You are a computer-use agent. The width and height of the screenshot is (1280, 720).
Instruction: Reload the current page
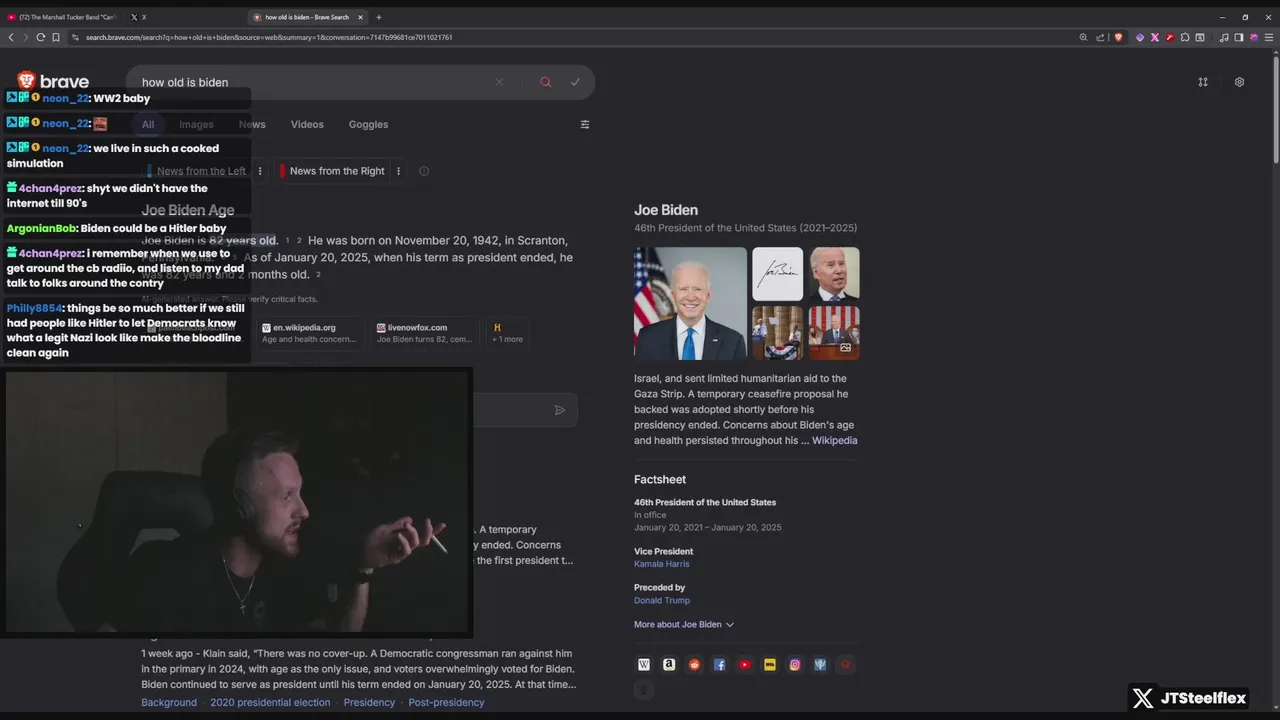point(41,37)
